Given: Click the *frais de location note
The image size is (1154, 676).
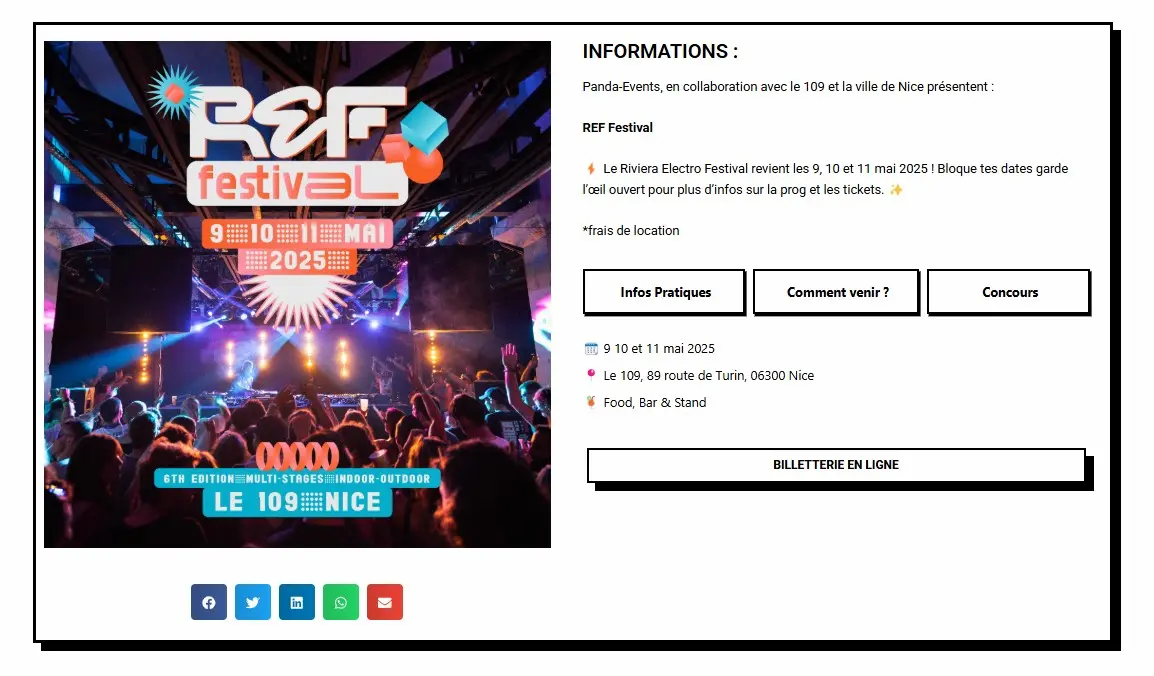Looking at the screenshot, I should click(631, 231).
